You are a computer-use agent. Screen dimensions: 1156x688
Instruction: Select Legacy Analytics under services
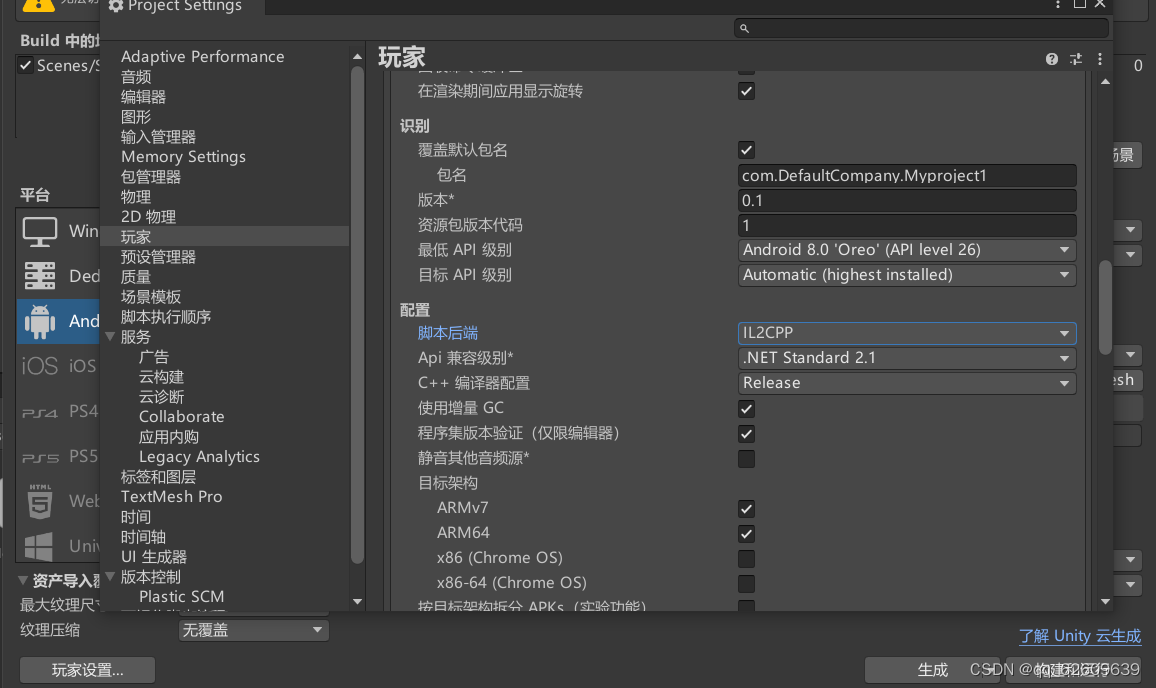[x=199, y=457]
